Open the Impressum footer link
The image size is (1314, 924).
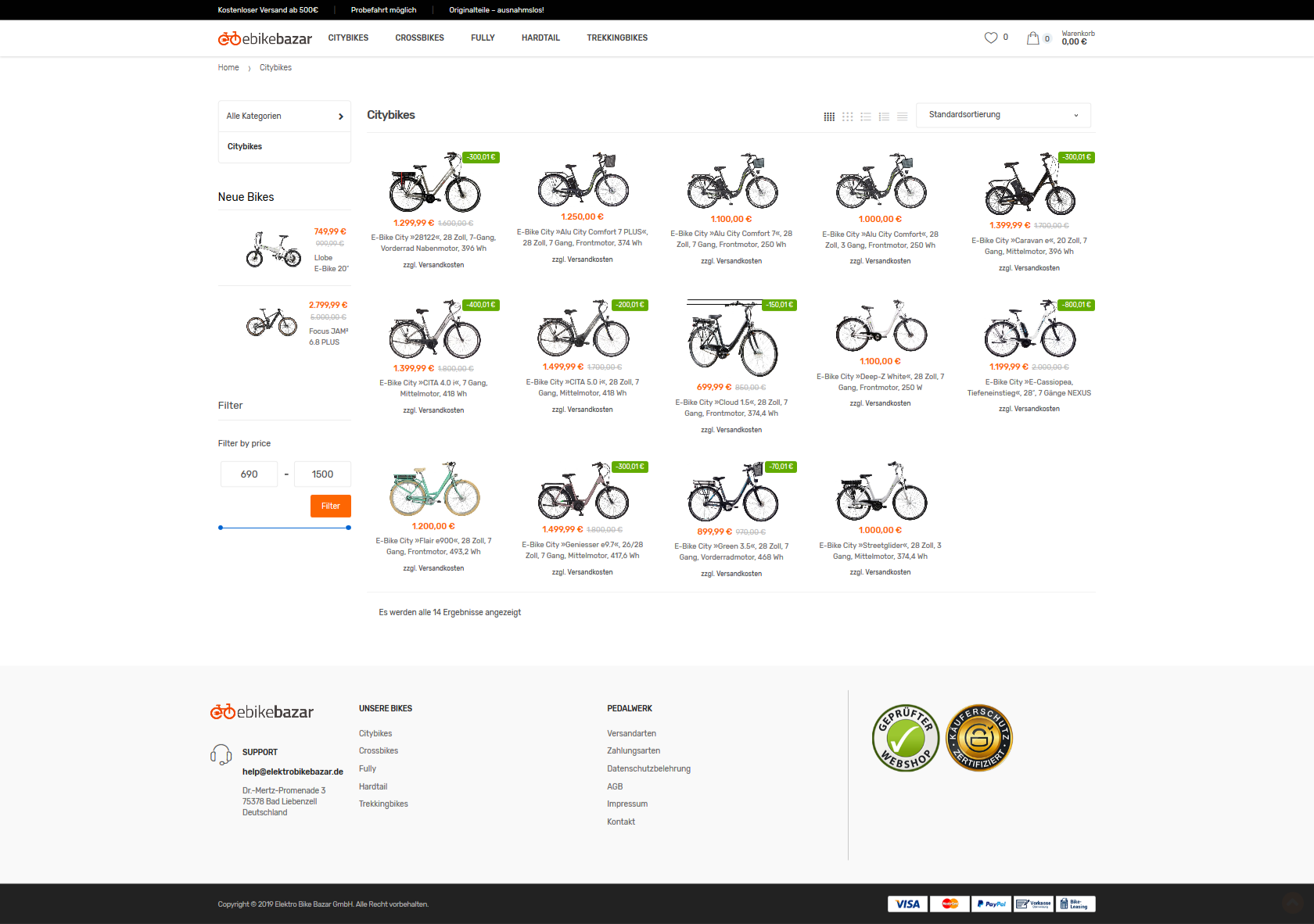pos(627,804)
